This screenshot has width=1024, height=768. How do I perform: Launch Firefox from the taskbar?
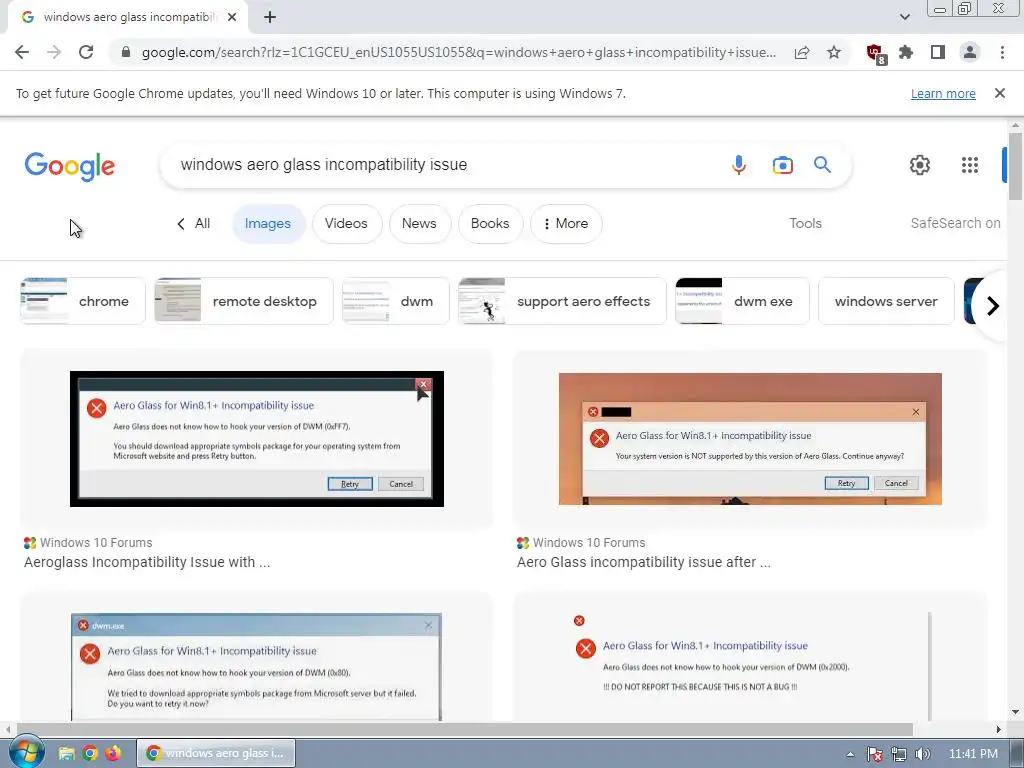[x=113, y=754]
